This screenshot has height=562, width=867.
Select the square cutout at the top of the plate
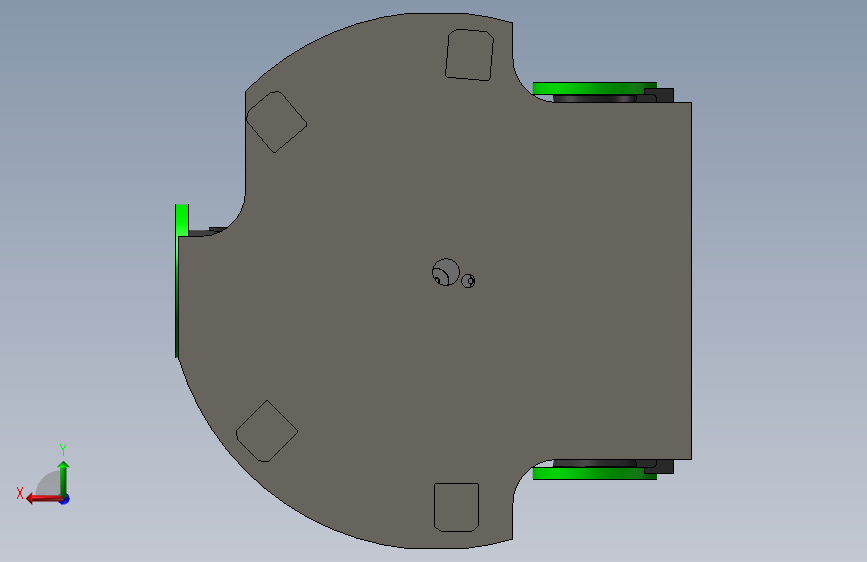tap(469, 55)
